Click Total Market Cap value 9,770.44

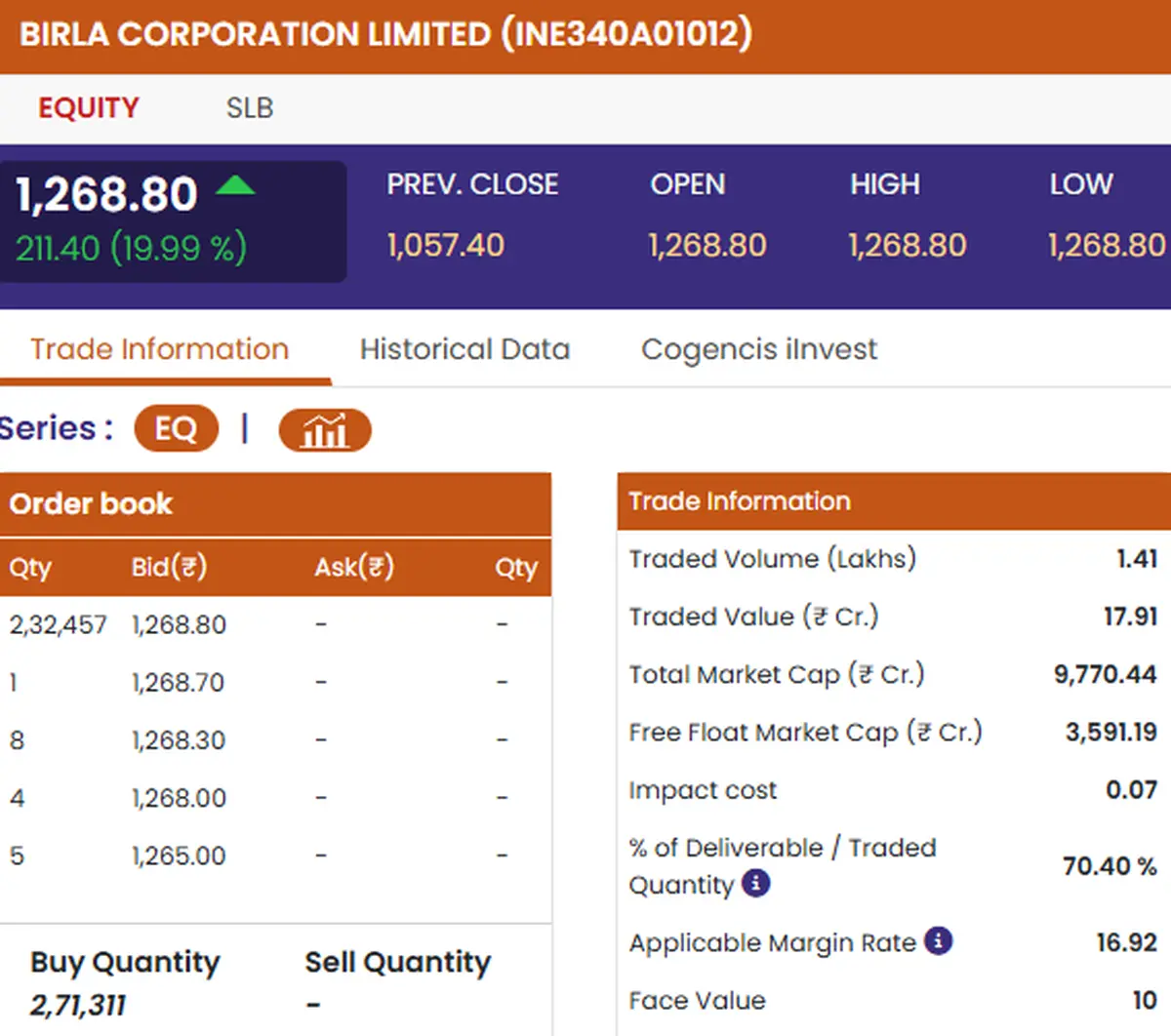tap(1106, 674)
